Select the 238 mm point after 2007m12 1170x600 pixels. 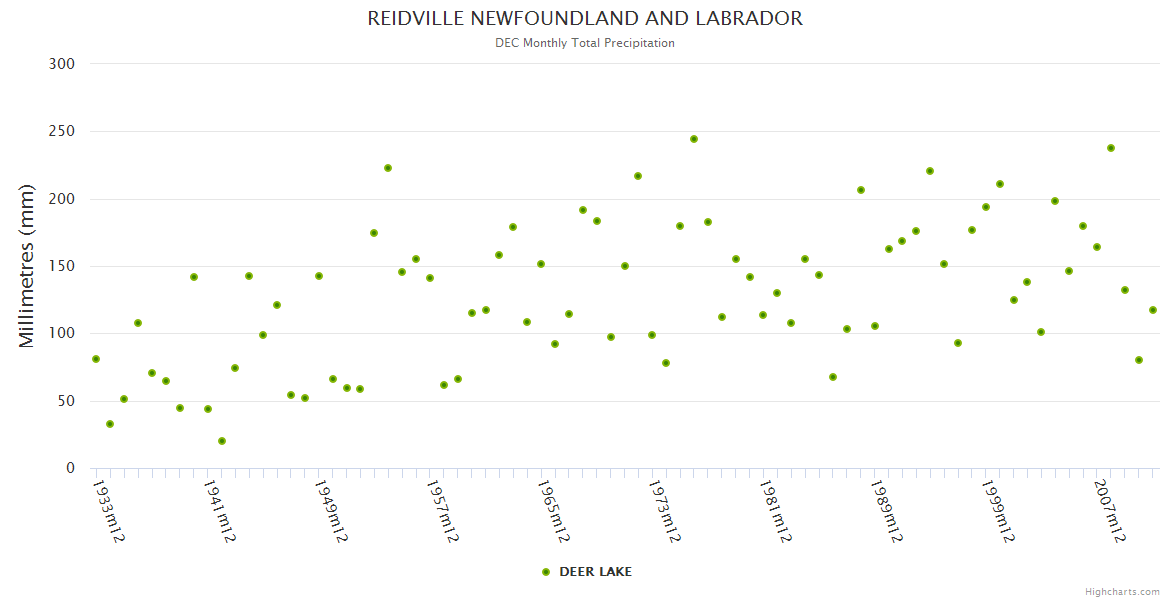coord(1111,148)
